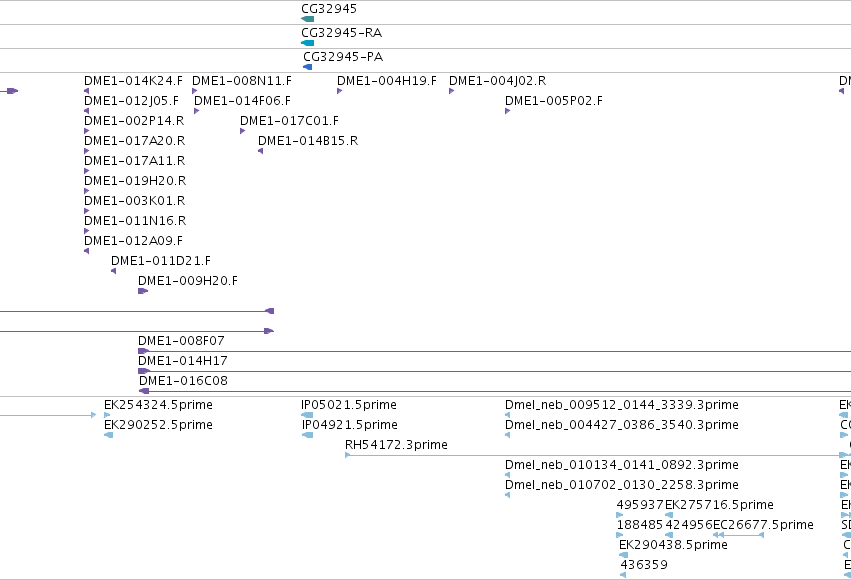
Task: Select the EC26677.5prime spliced glyph
Action: (739, 535)
